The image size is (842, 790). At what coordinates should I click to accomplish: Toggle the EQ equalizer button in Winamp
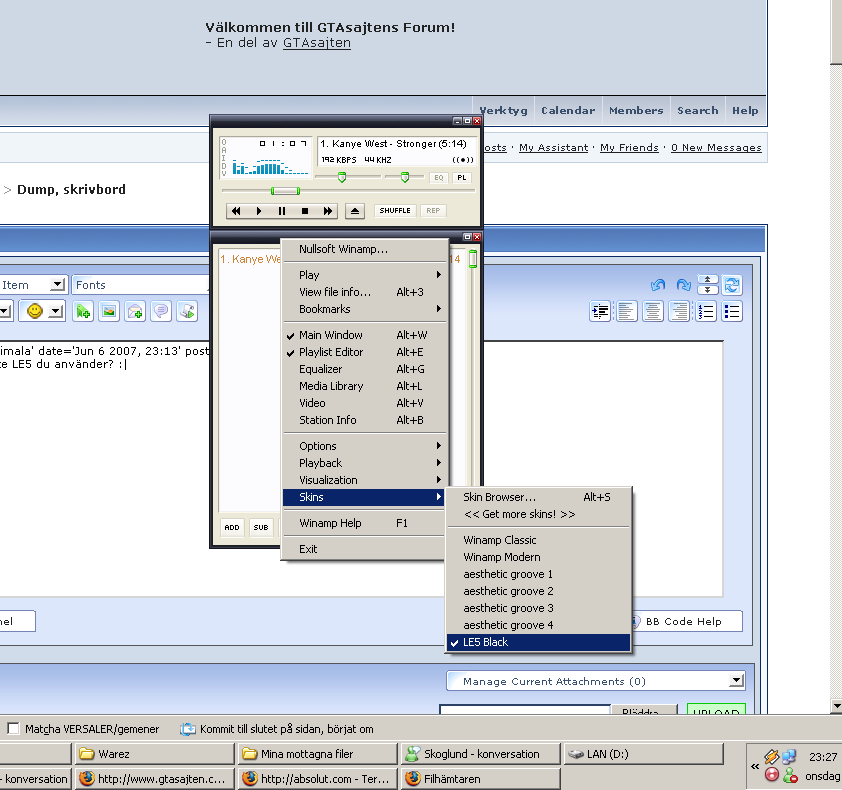click(439, 178)
